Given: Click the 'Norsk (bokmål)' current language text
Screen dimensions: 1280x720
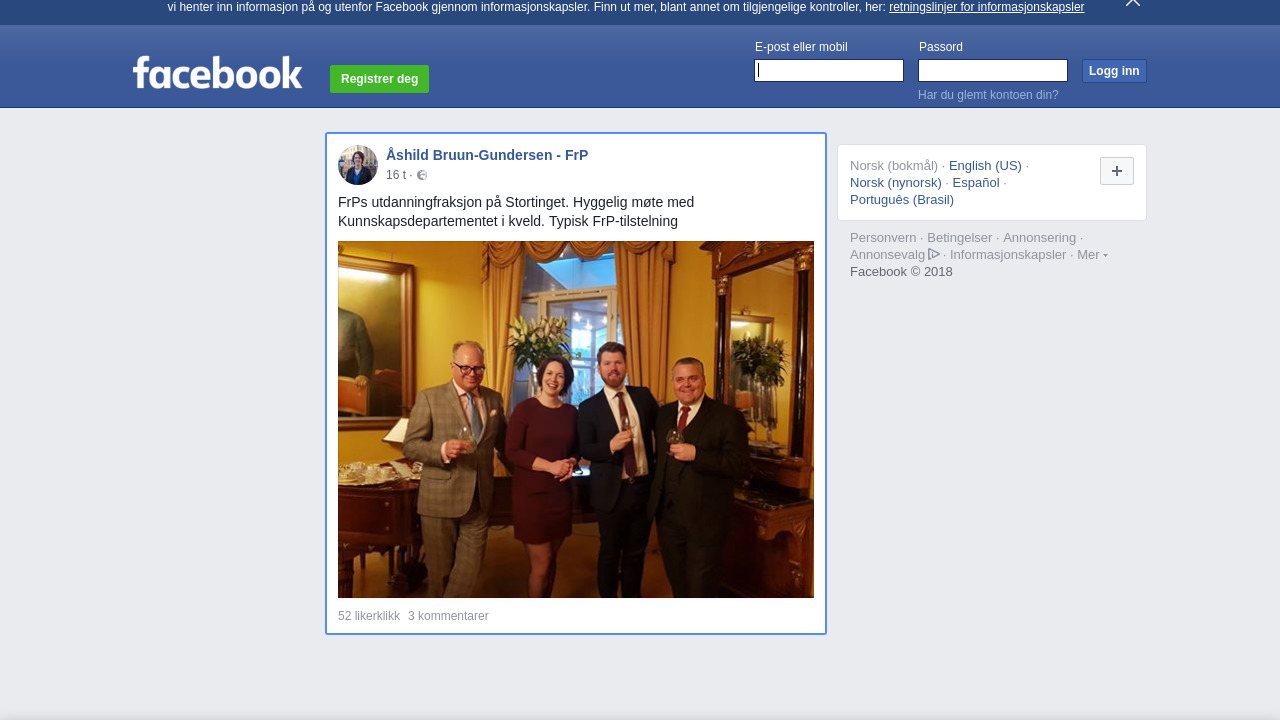Looking at the screenshot, I should pos(894,166).
